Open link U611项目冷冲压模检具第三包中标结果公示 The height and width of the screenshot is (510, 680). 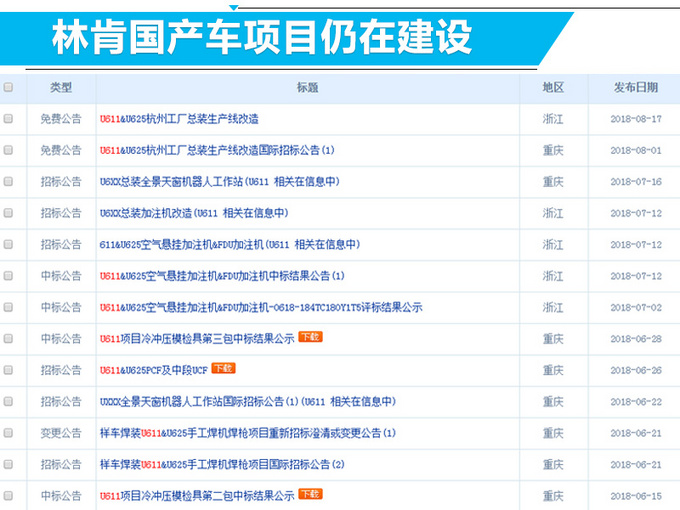click(197, 339)
